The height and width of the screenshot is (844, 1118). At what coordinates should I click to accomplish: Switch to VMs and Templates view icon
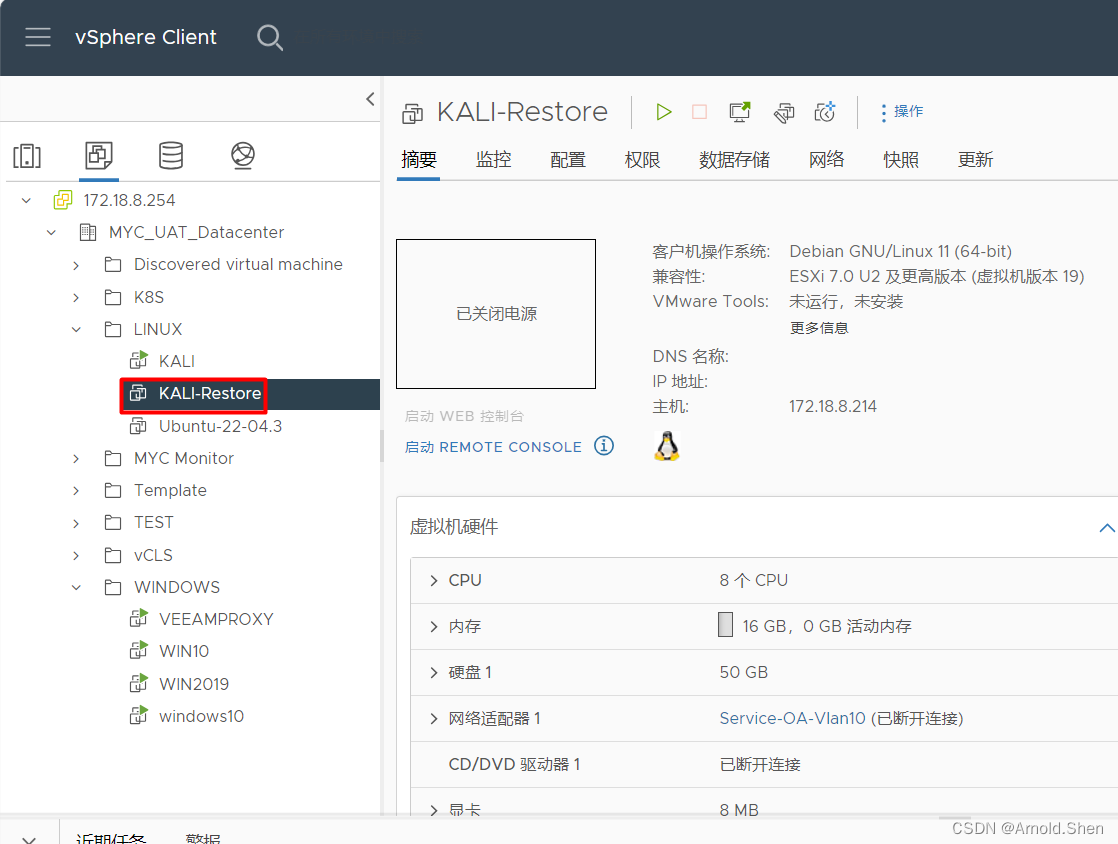[98, 155]
